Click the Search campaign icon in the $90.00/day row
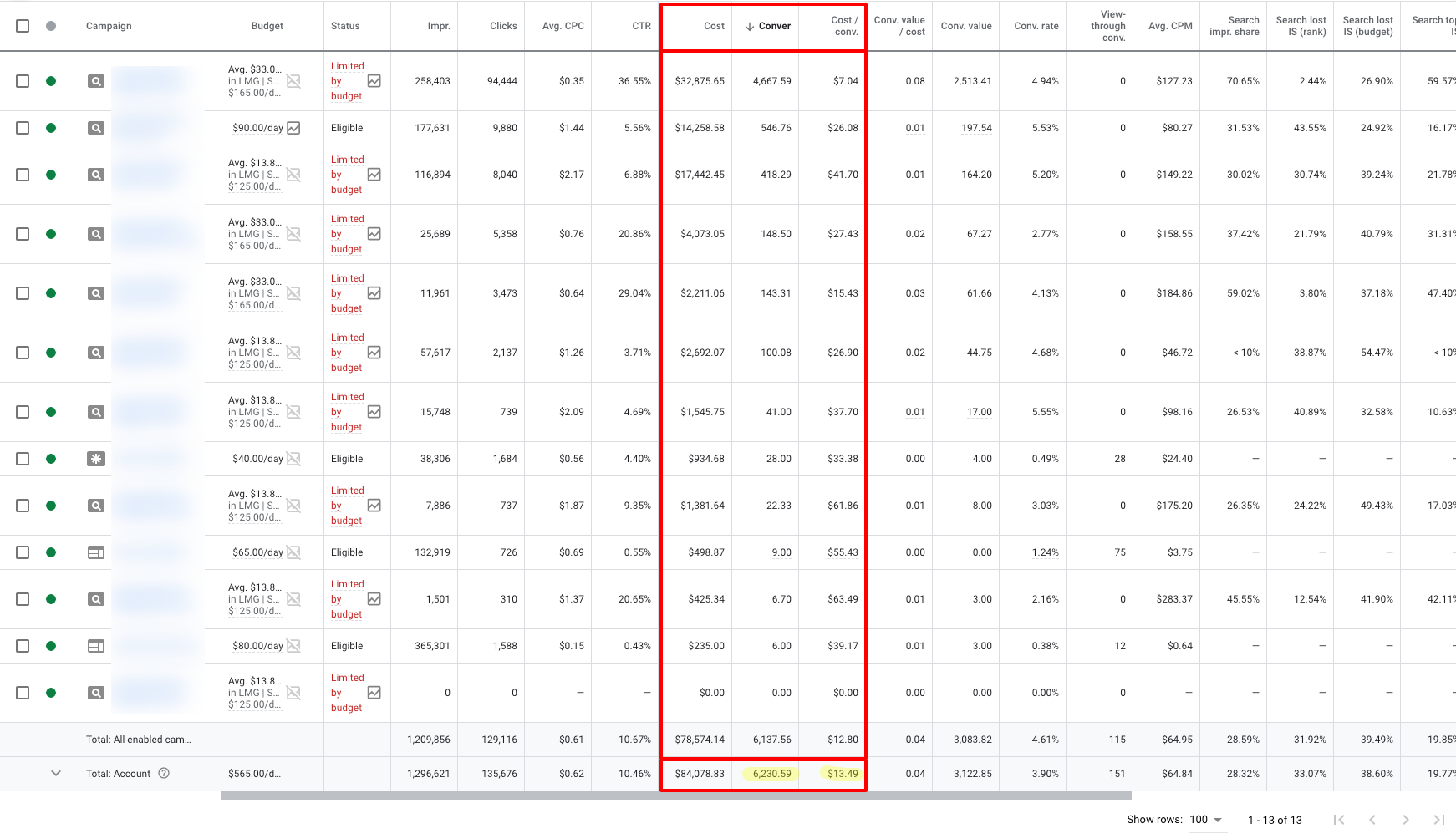Image resolution: width=1456 pixels, height=839 pixels. 96,128
